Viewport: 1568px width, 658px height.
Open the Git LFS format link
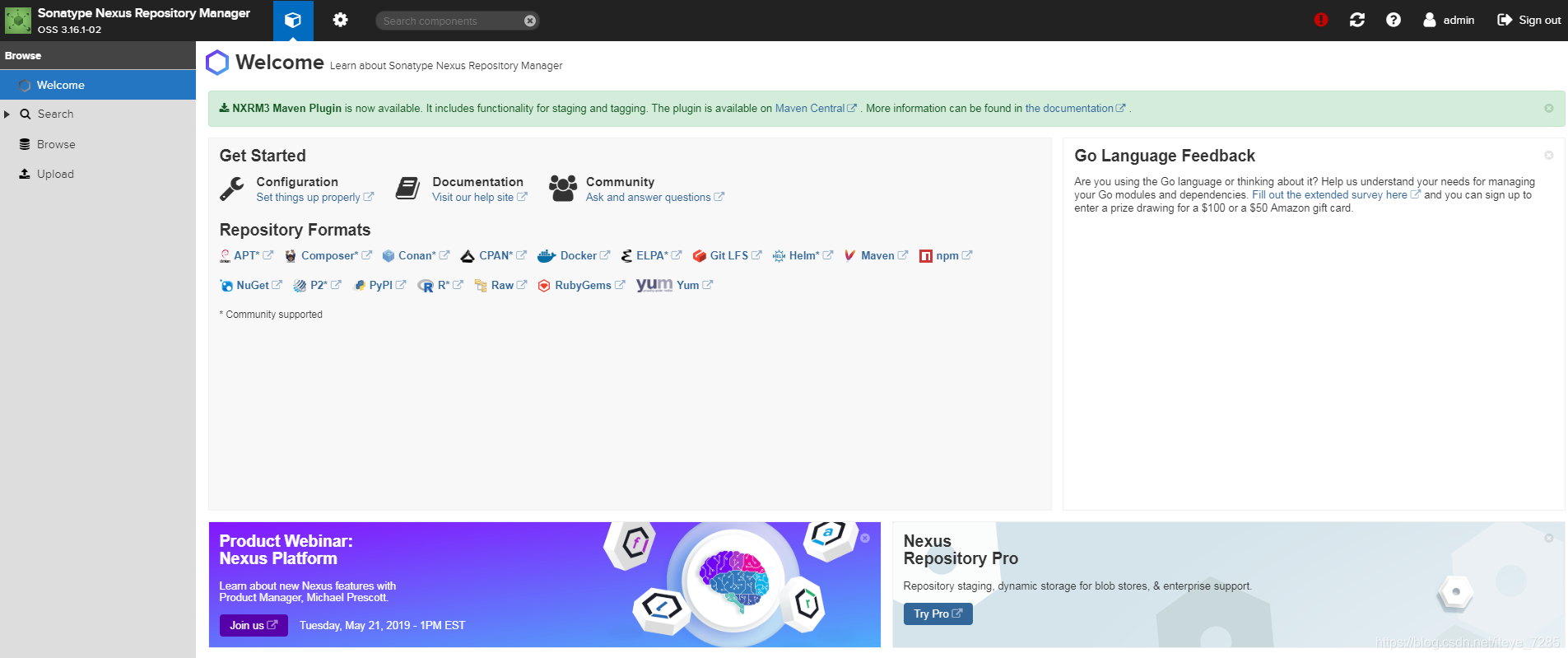(736, 256)
